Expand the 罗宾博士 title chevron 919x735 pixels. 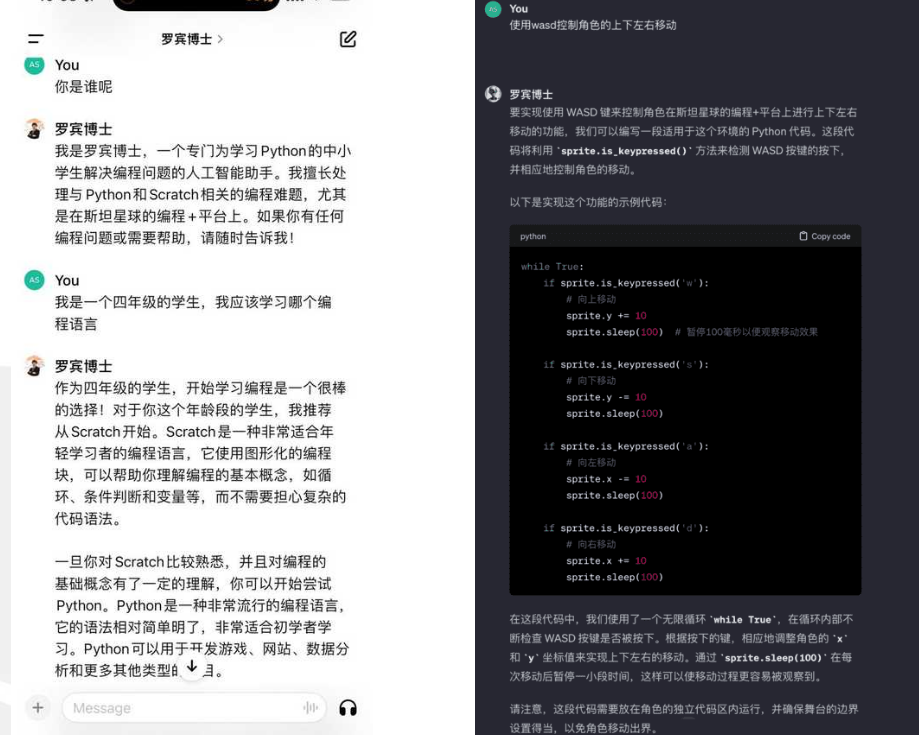pos(220,40)
